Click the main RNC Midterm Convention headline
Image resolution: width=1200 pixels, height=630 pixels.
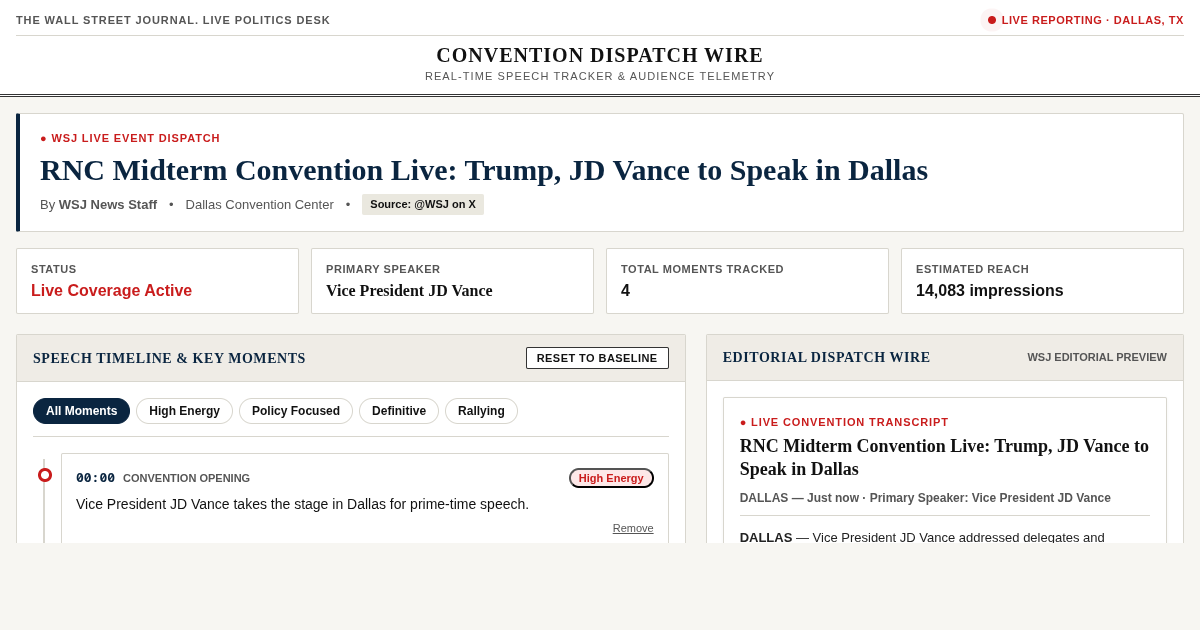[x=484, y=170]
